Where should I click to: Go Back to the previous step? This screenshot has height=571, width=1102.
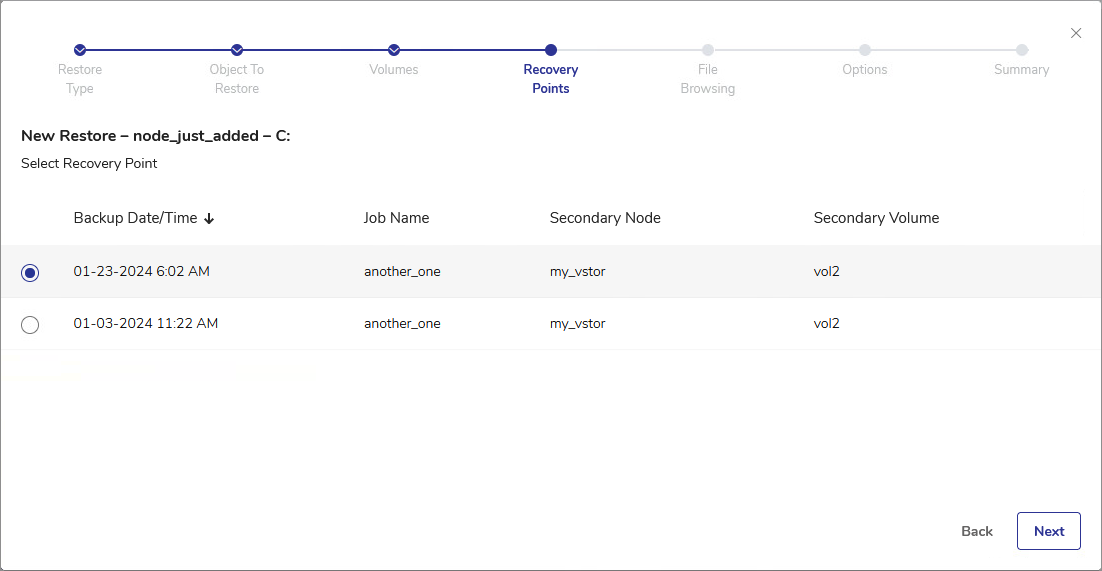(x=977, y=531)
